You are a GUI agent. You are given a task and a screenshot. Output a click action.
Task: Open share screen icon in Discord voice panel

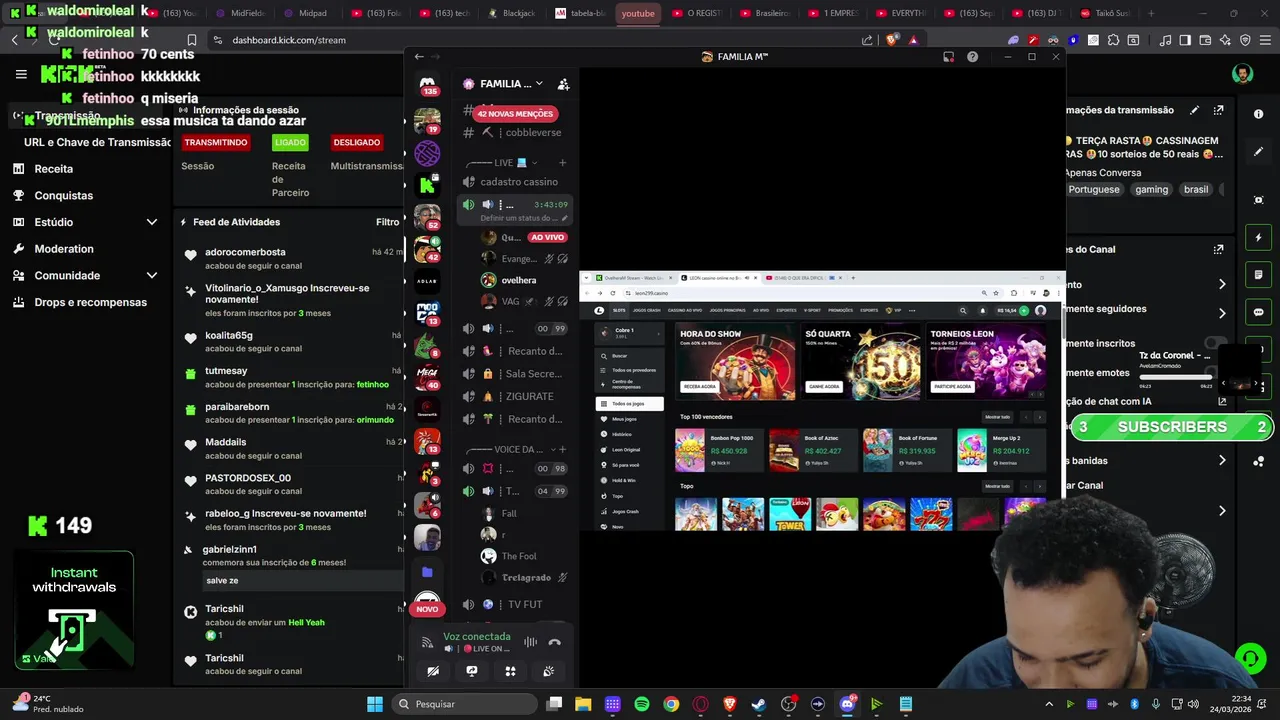[x=472, y=671]
